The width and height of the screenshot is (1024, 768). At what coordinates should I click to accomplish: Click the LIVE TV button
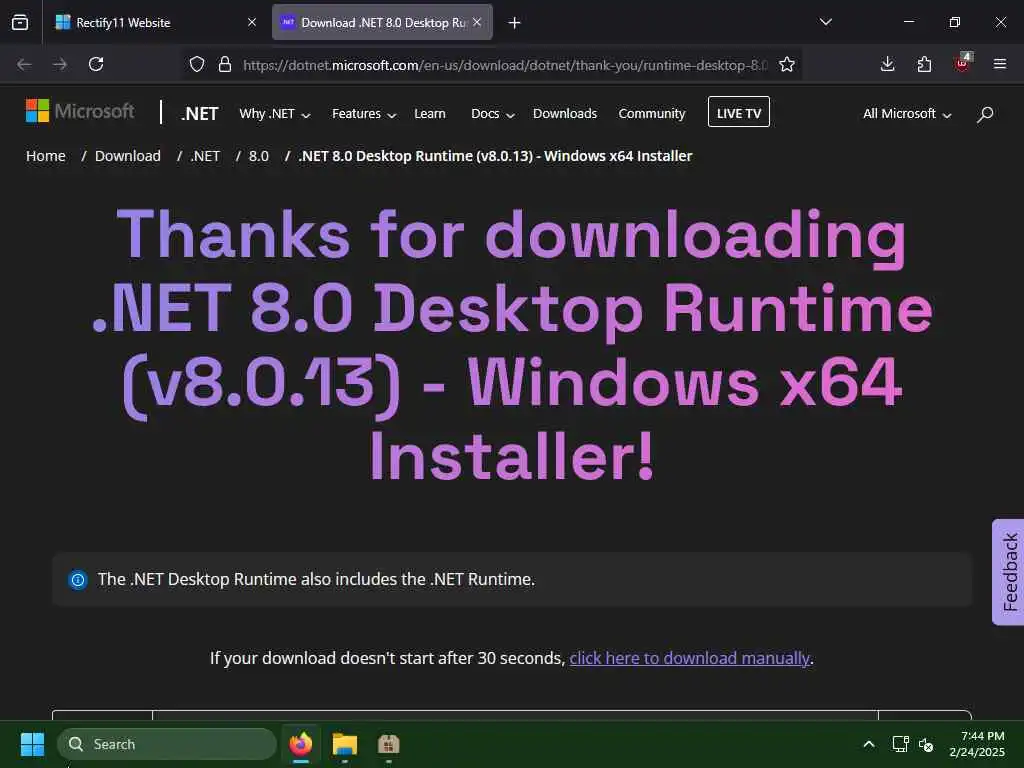739,112
